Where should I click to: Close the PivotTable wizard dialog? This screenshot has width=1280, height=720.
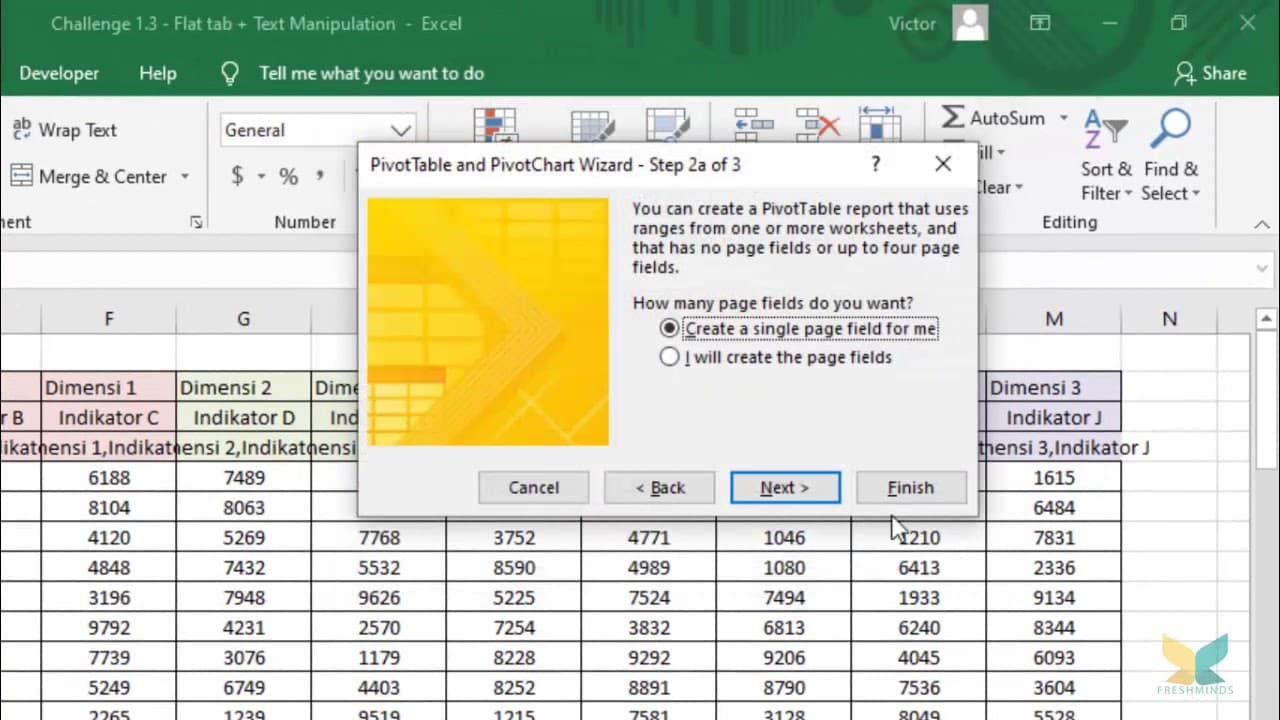click(943, 164)
